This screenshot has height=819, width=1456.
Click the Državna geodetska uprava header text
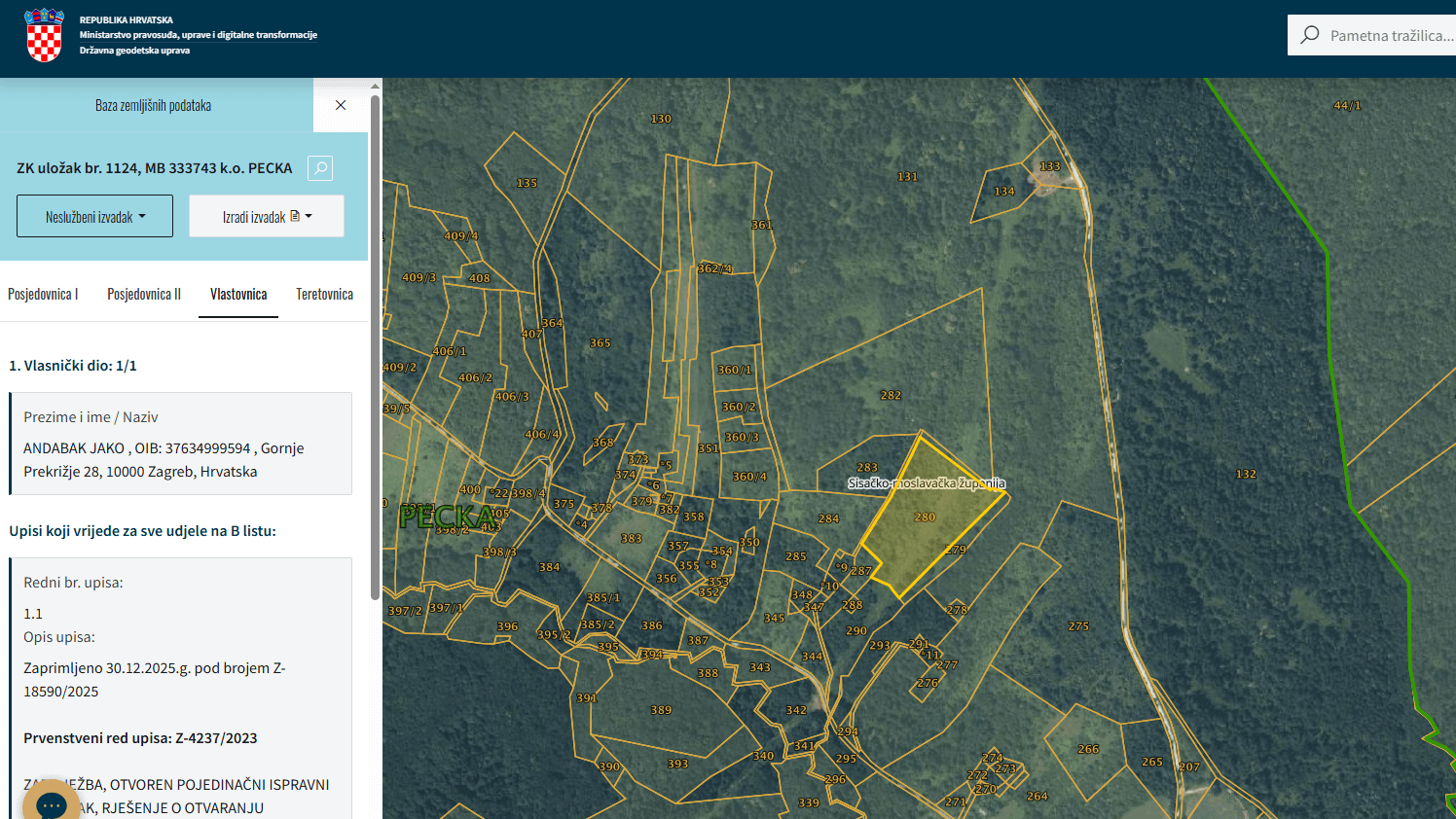(134, 51)
